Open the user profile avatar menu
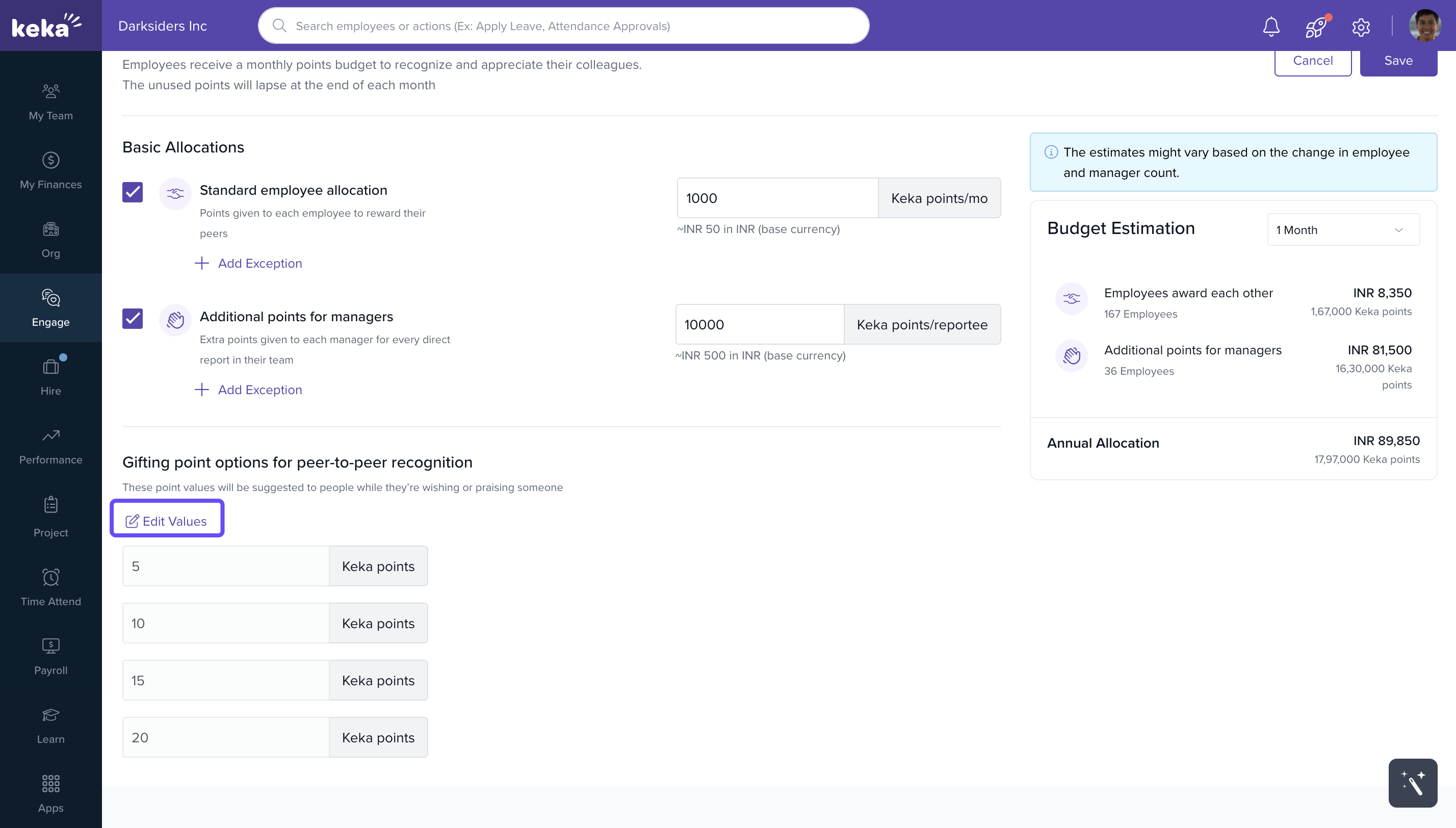The width and height of the screenshot is (1456, 828). pyautogui.click(x=1425, y=26)
